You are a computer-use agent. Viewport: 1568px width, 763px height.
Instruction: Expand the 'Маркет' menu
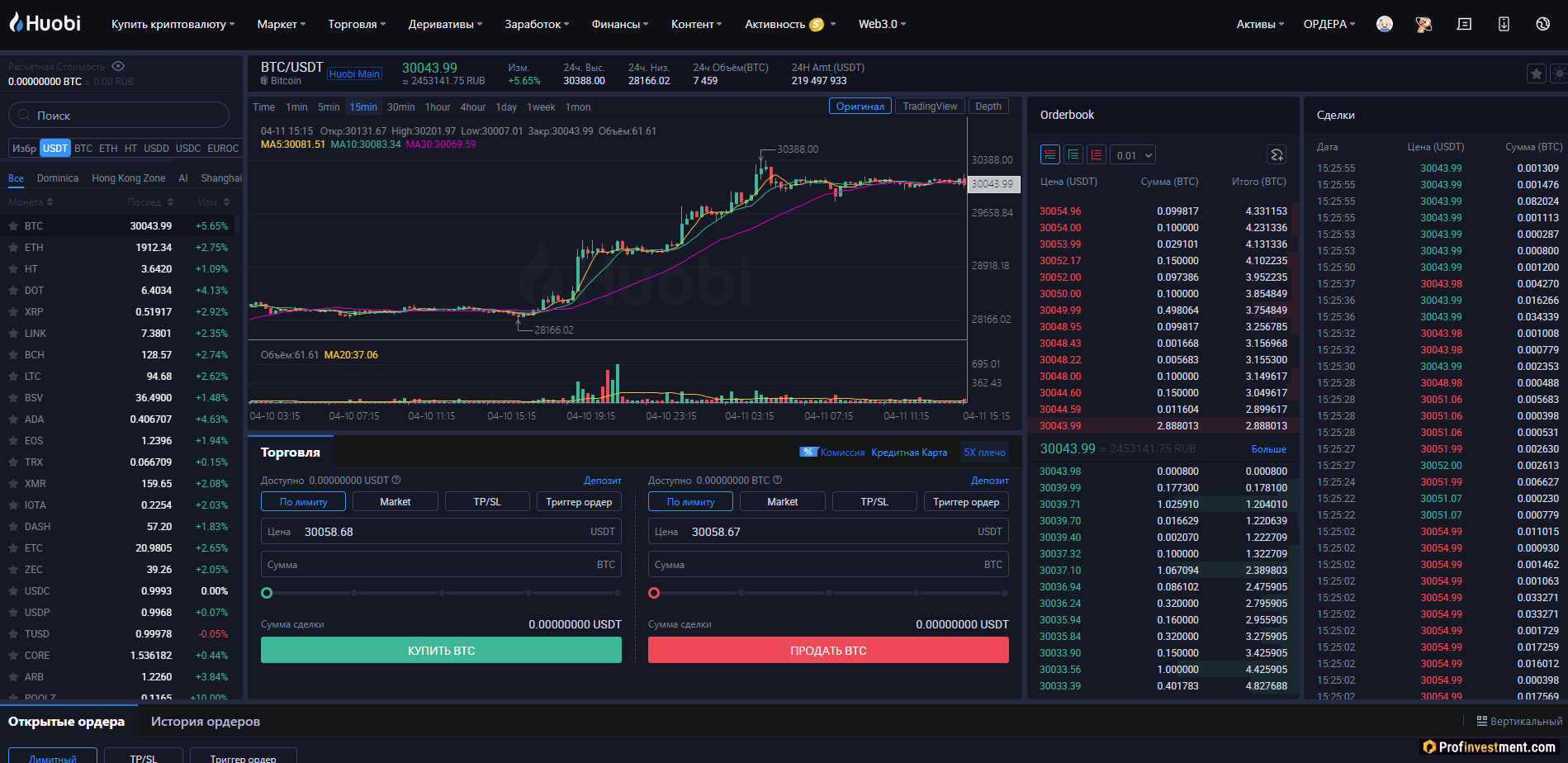[282, 24]
